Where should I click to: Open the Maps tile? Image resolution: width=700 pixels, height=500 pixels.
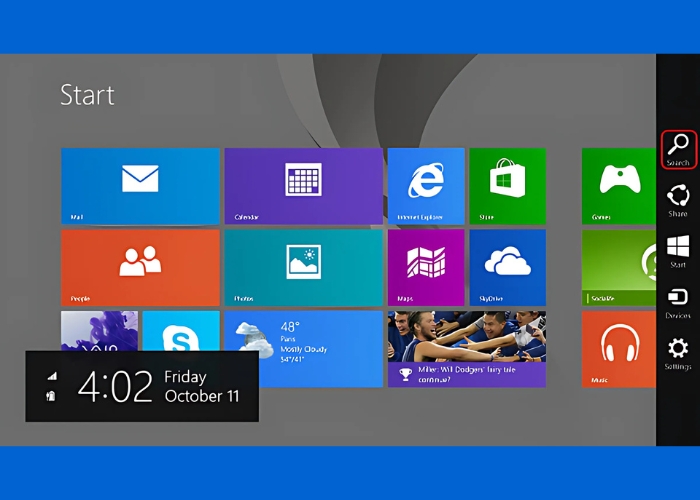(426, 267)
